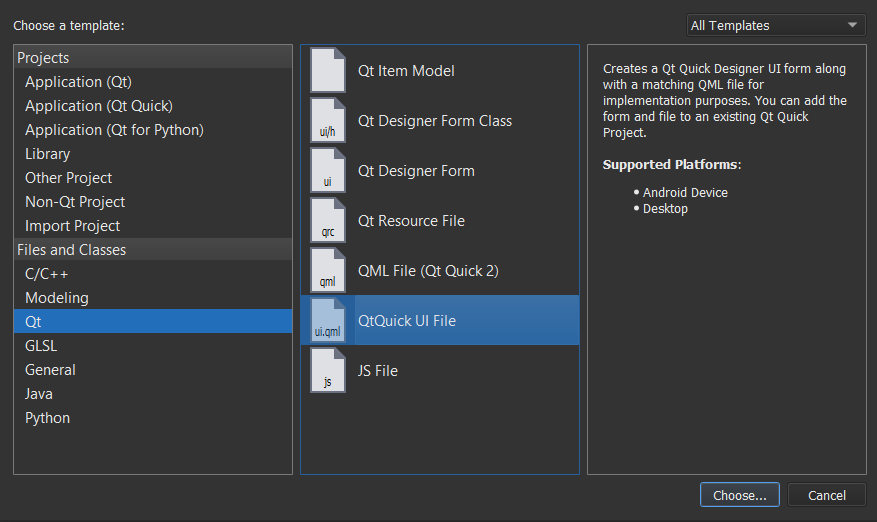Cancel the template dialog
Image resolution: width=877 pixels, height=522 pixels.
(826, 495)
